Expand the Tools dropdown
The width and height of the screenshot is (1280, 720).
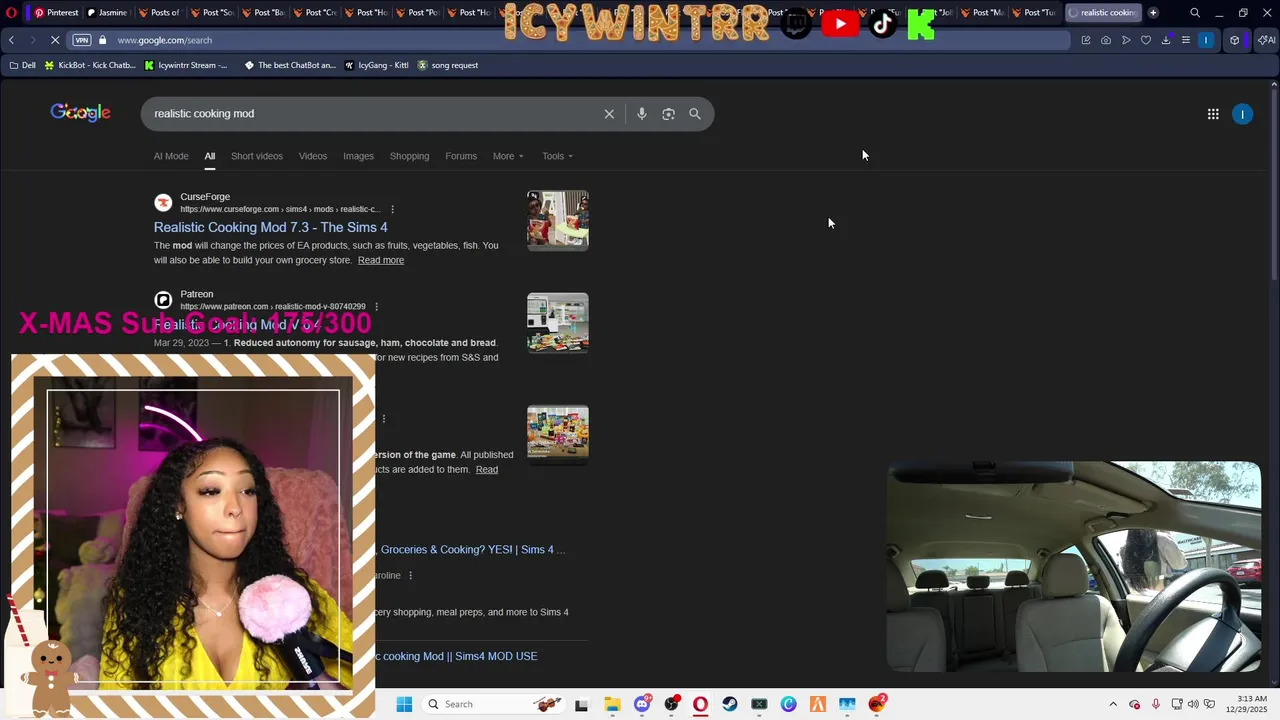click(x=558, y=156)
